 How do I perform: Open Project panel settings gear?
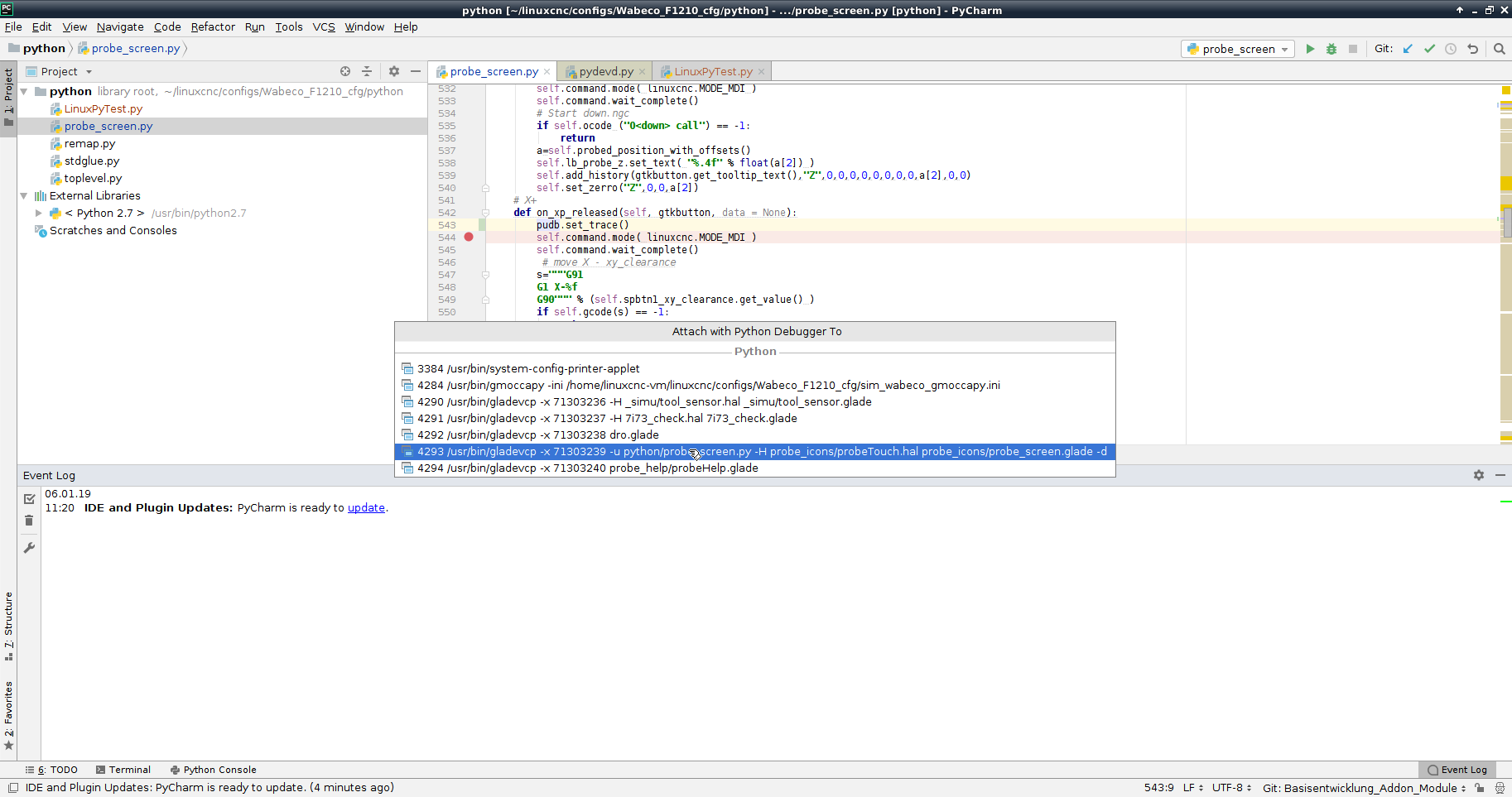point(394,71)
